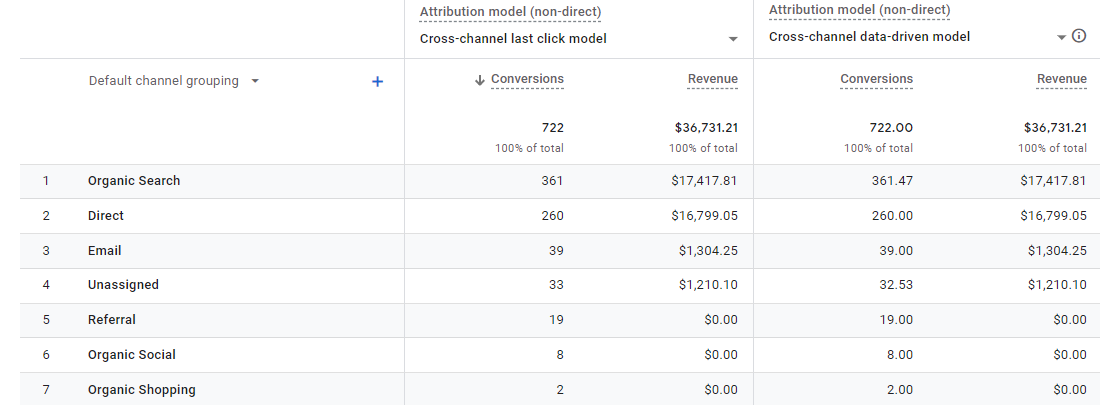
Task: Click the Unassigned channel row
Action: tap(123, 285)
